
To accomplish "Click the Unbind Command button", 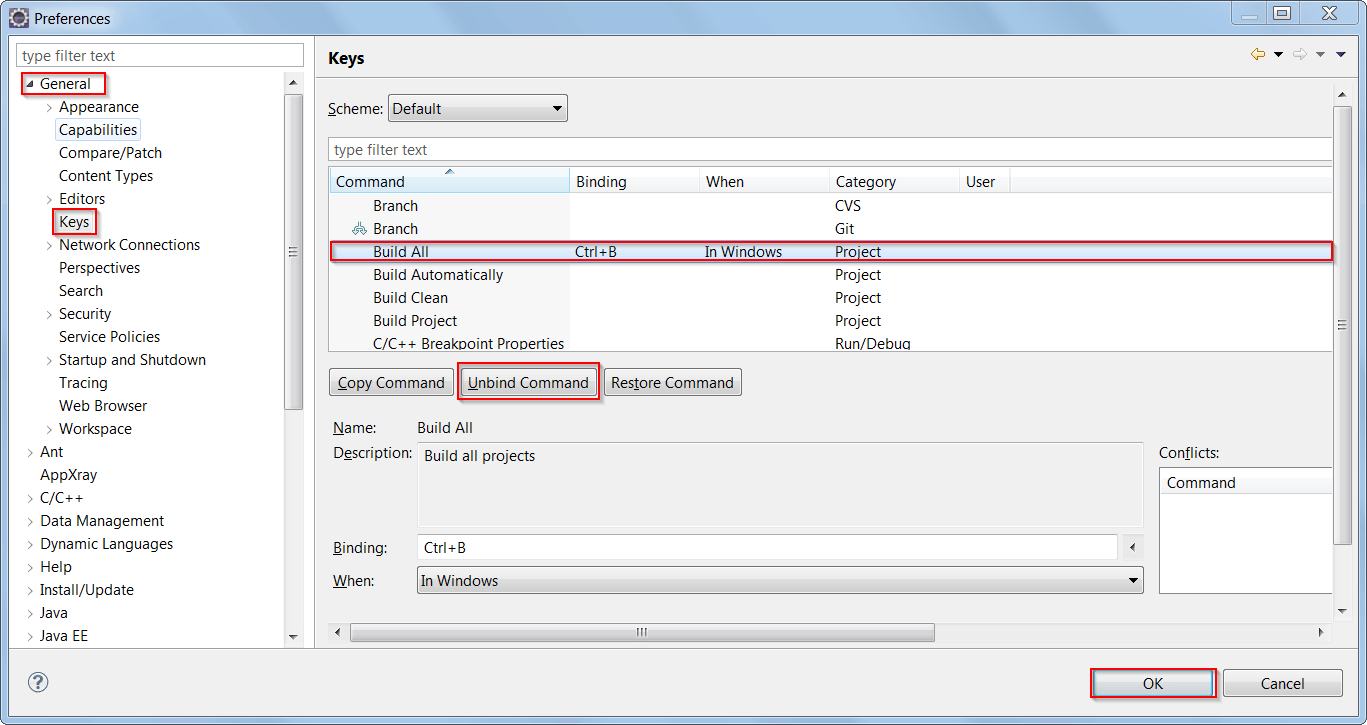I will point(528,382).
